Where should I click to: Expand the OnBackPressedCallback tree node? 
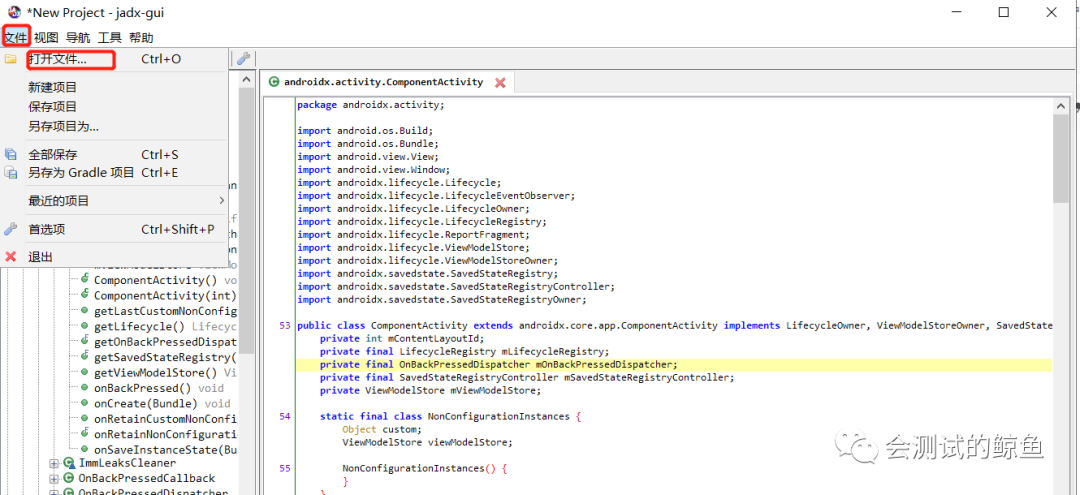(54, 478)
